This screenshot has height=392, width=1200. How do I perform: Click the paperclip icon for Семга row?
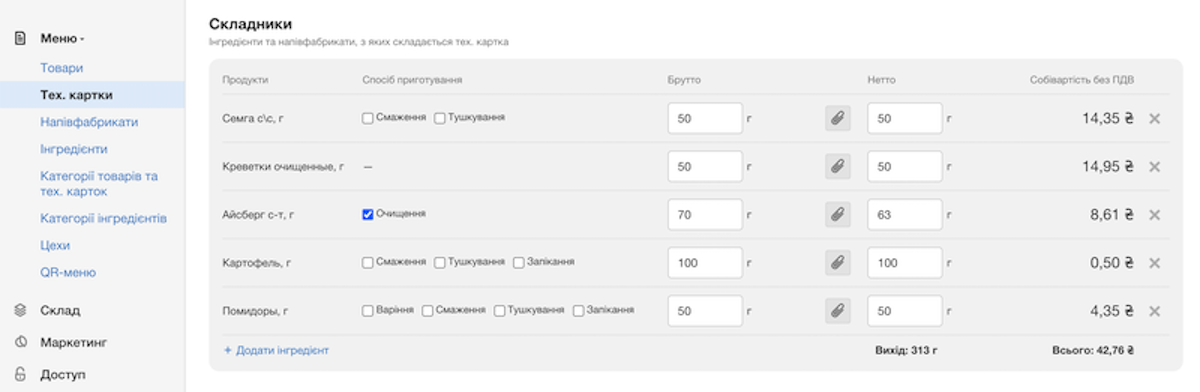pyautogui.click(x=837, y=118)
